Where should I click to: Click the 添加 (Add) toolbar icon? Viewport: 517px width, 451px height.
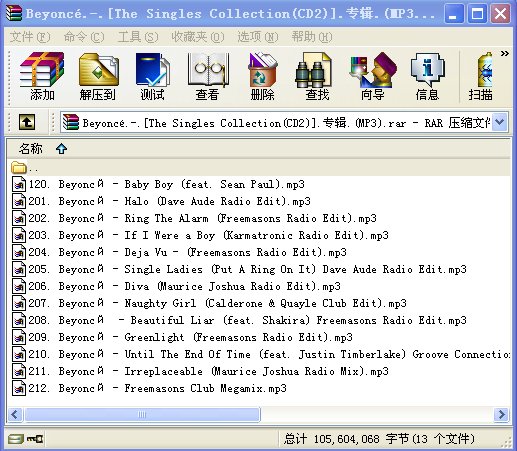pyautogui.click(x=42, y=76)
